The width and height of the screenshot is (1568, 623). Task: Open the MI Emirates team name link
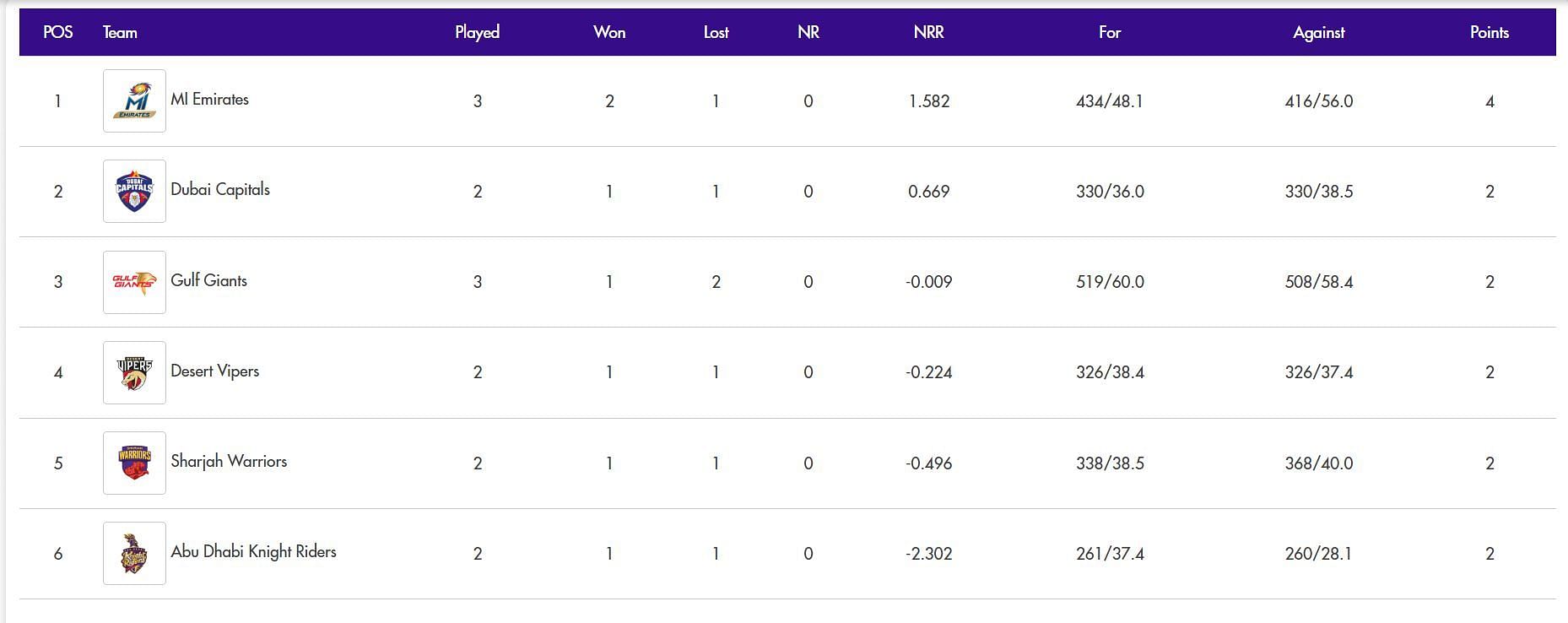[209, 99]
